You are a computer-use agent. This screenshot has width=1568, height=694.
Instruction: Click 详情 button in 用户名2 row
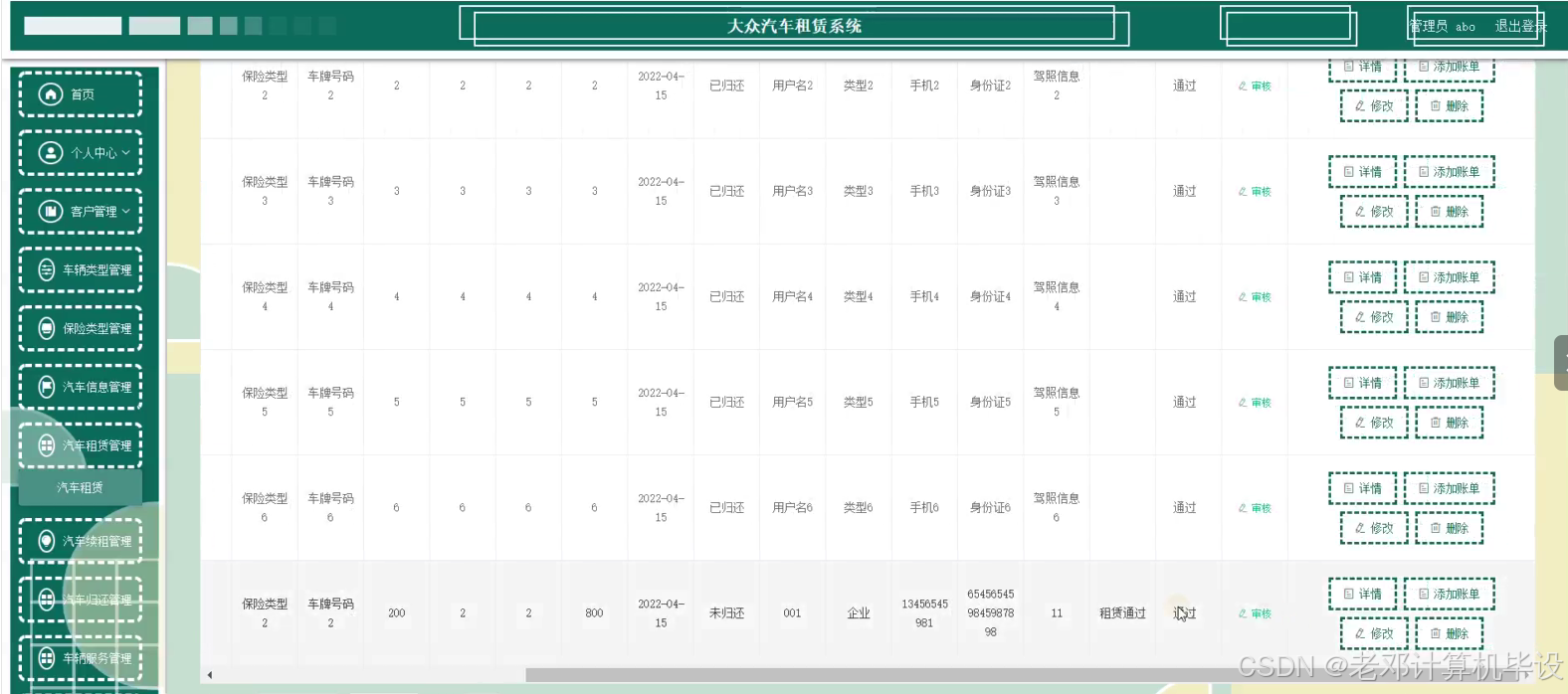pyautogui.click(x=1362, y=68)
